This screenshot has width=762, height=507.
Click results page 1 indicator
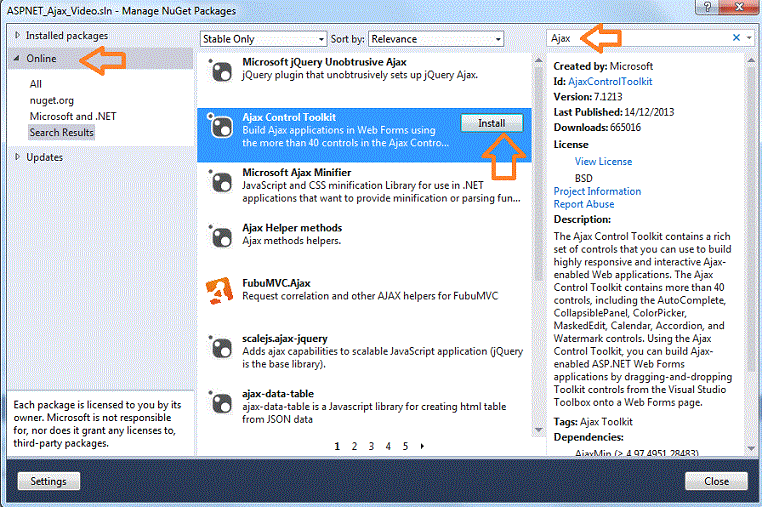point(337,446)
